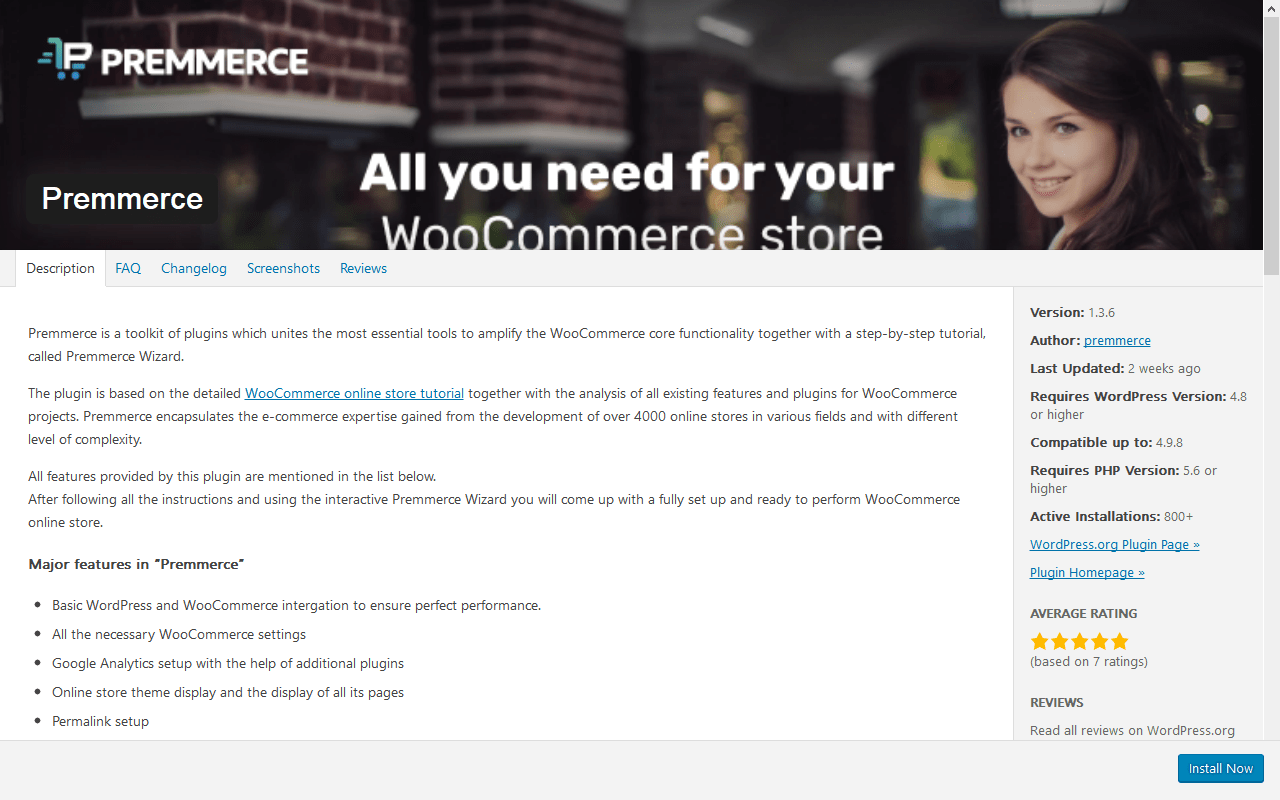
Task: Open the WordPress.org Plugin Page link
Action: pyautogui.click(x=1114, y=544)
